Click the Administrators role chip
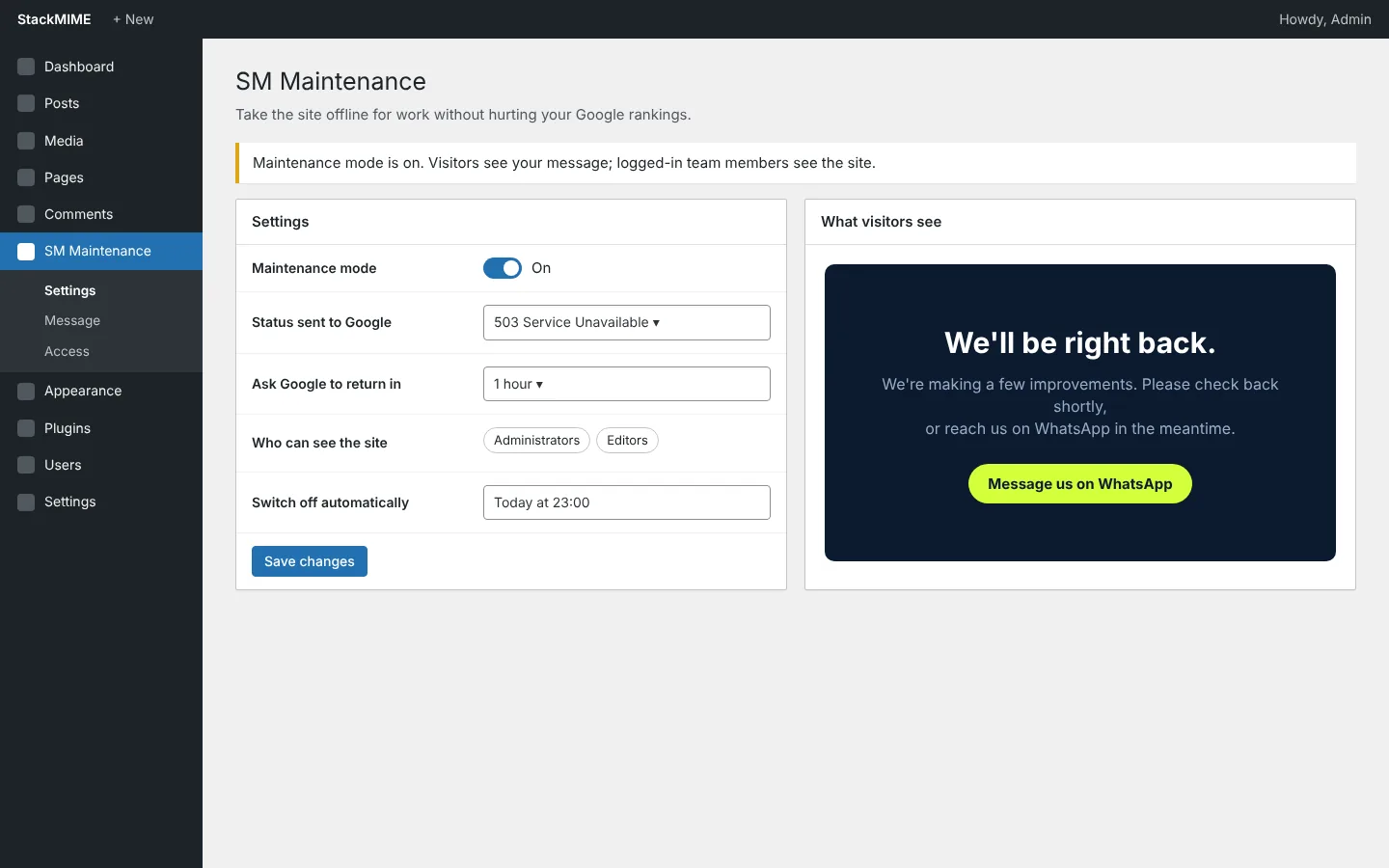This screenshot has height=868, width=1389. pos(536,441)
